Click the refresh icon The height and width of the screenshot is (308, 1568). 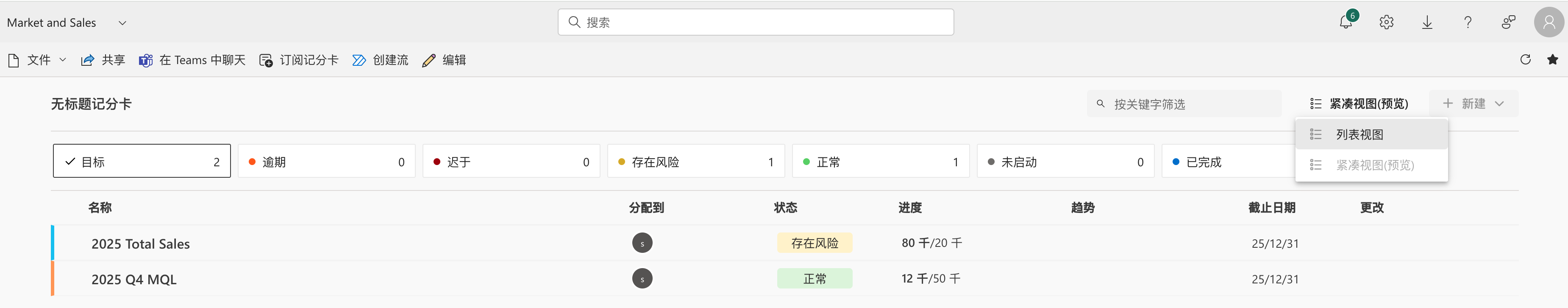(1525, 60)
